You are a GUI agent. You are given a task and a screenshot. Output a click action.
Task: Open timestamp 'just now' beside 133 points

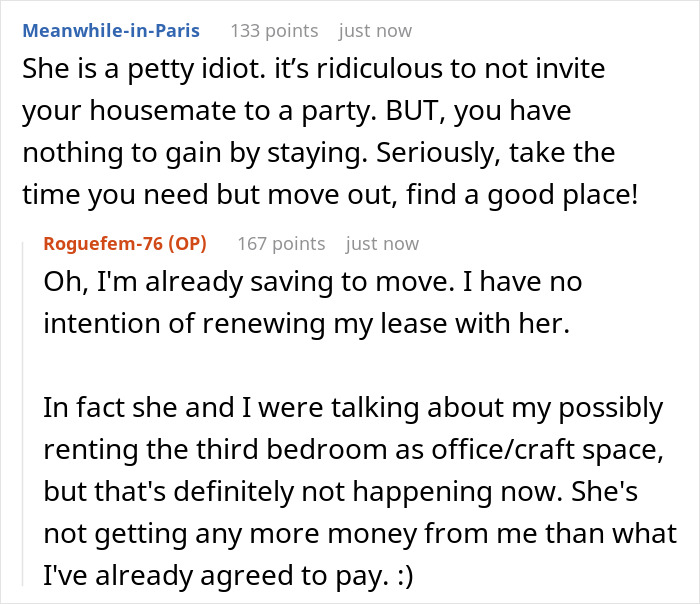(x=375, y=31)
